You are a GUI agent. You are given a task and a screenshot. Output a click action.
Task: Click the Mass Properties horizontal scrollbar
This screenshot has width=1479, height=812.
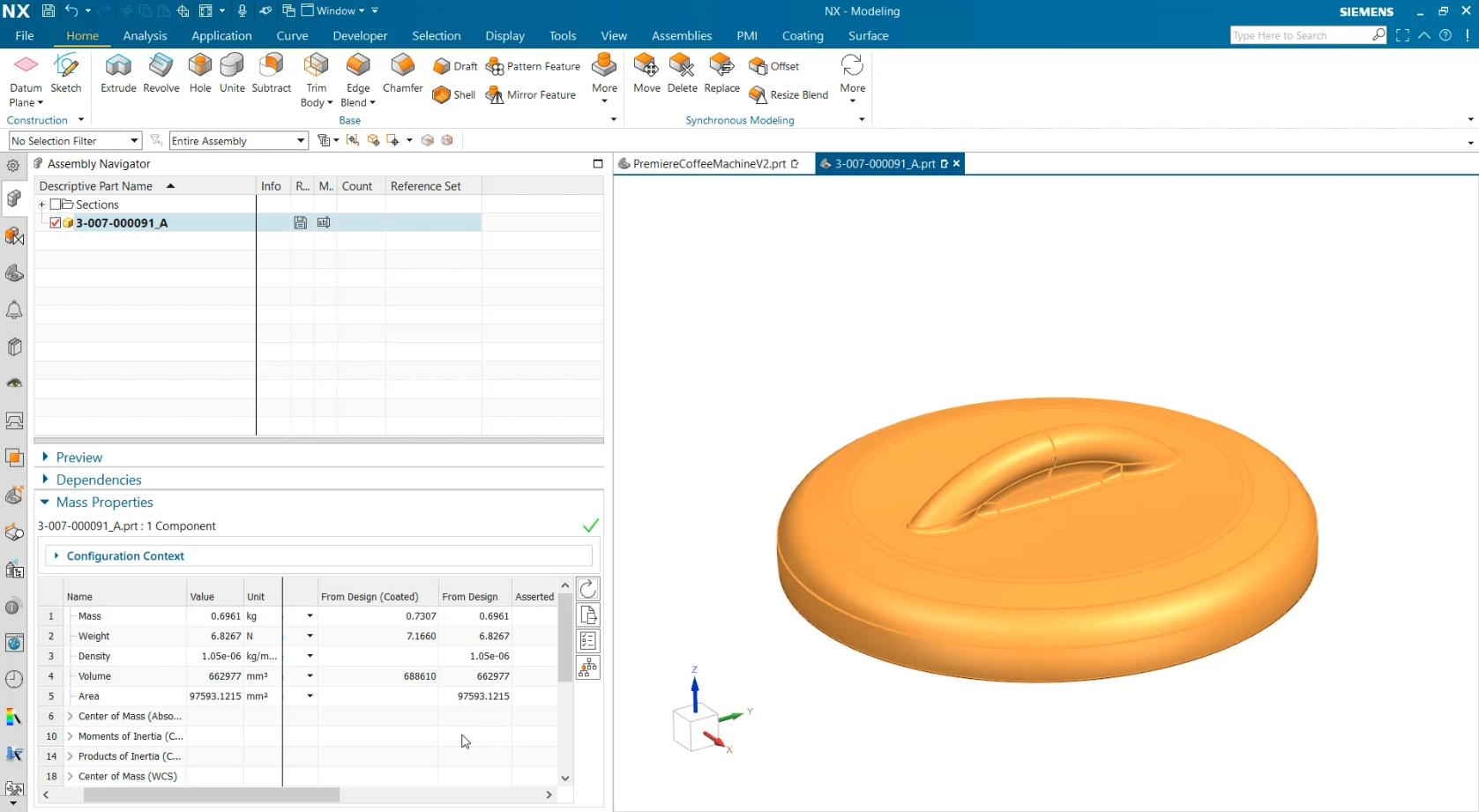click(x=212, y=795)
